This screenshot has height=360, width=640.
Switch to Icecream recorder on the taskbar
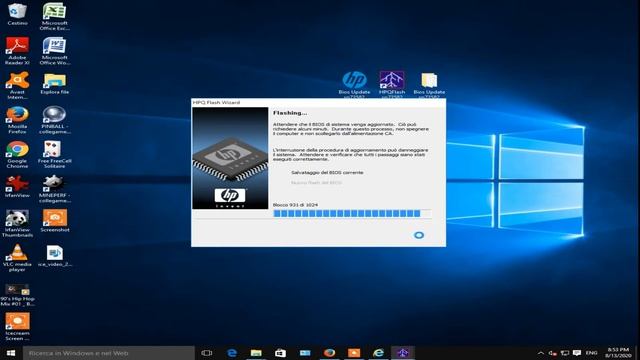[354, 353]
